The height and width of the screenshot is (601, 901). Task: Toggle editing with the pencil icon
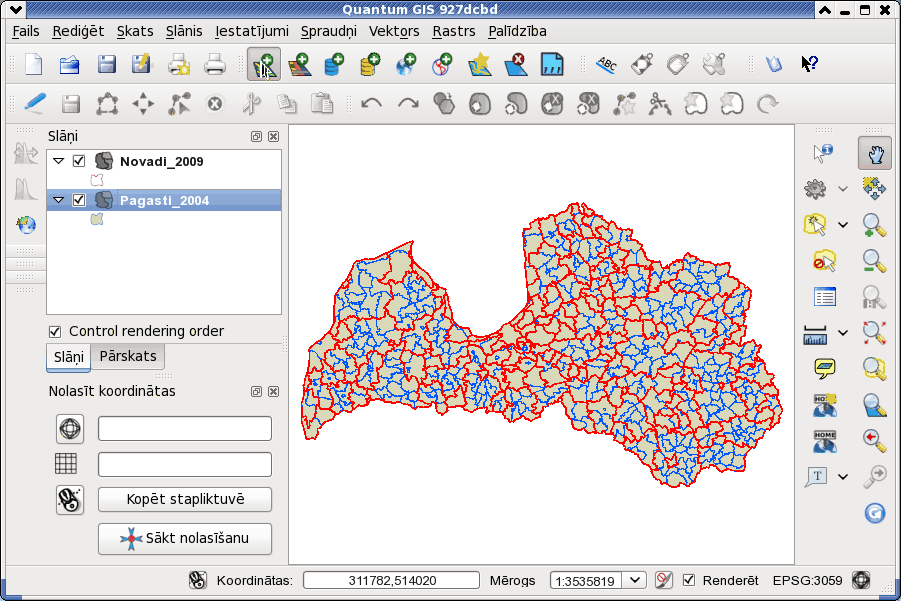tap(35, 103)
